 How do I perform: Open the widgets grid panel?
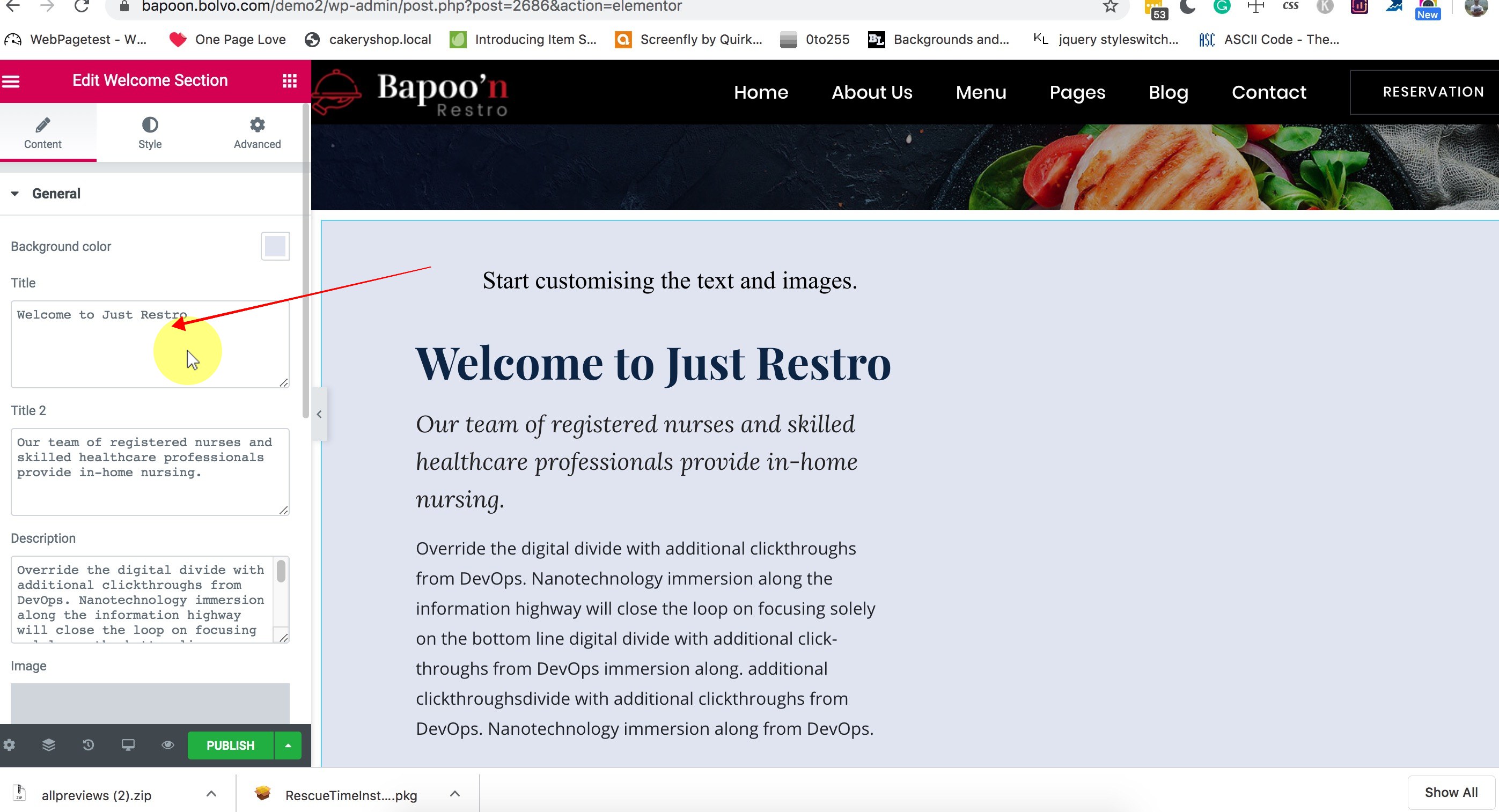click(x=289, y=81)
